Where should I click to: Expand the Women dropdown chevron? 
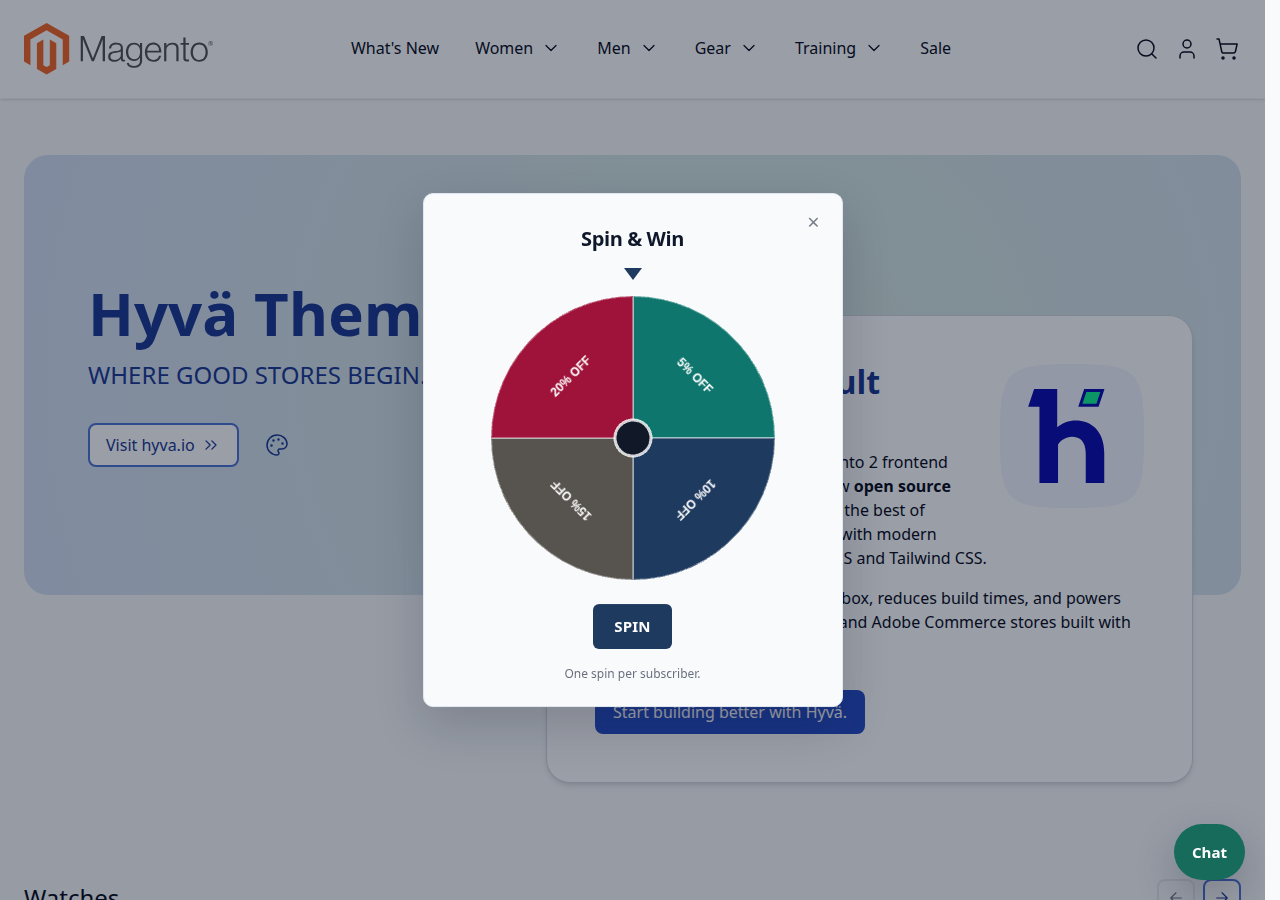550,48
